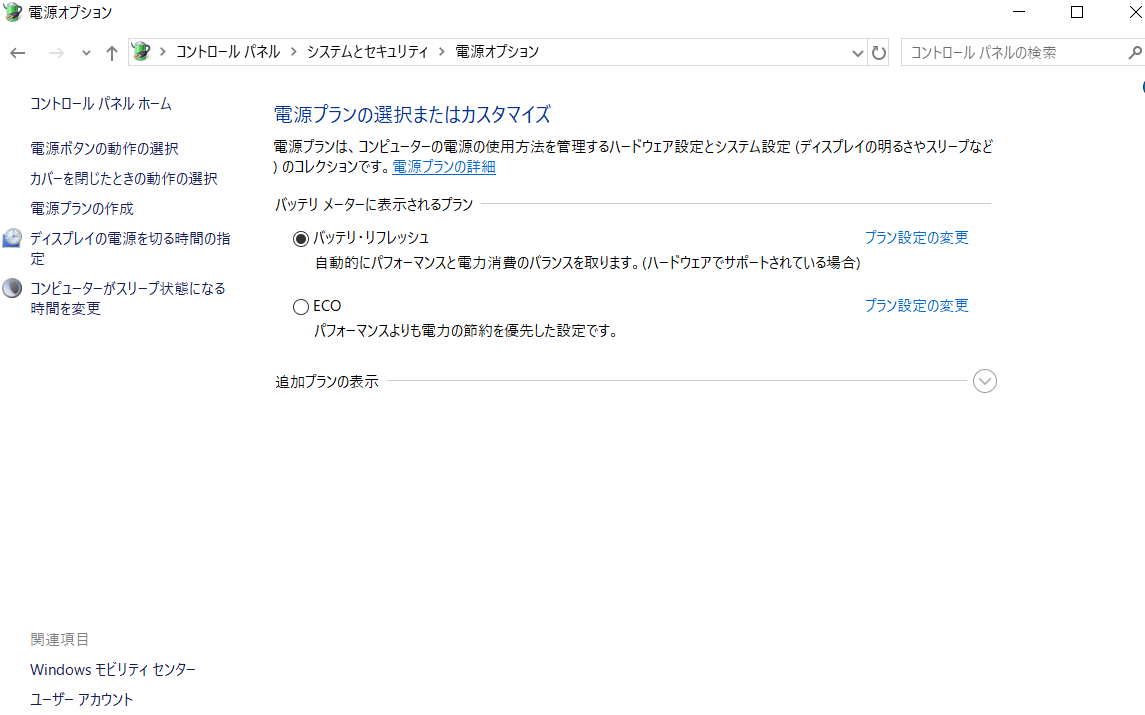Open the address bar history dropdown
Viewport: 1145px width, 715px height.
[857, 53]
